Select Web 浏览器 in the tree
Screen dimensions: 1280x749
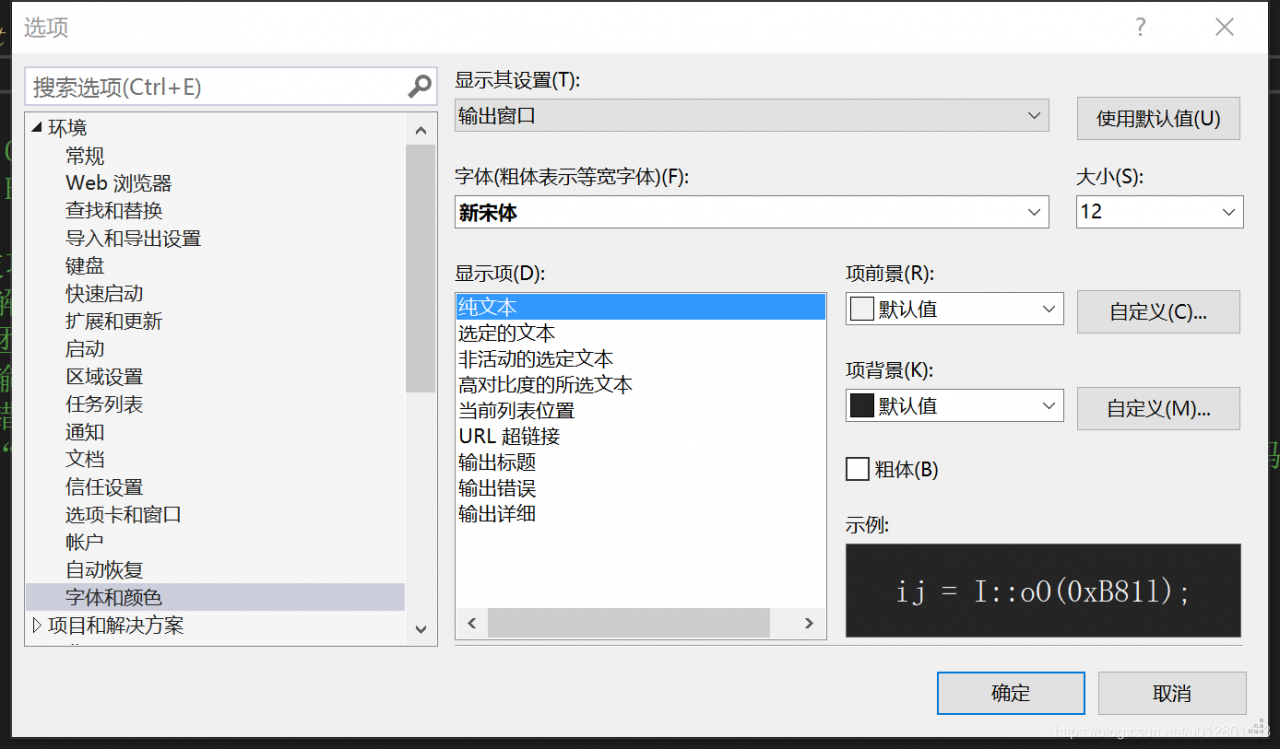[x=119, y=183]
